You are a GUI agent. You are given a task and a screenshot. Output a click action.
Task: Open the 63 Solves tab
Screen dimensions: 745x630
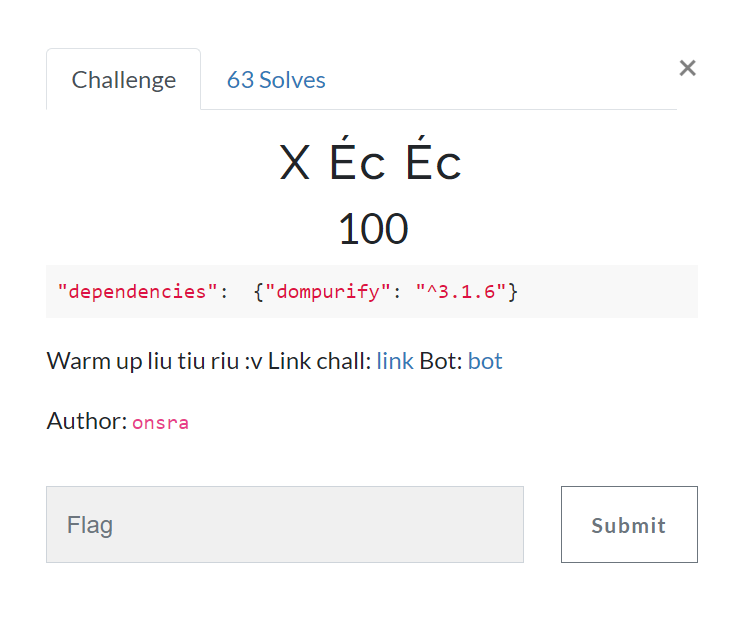[276, 80]
